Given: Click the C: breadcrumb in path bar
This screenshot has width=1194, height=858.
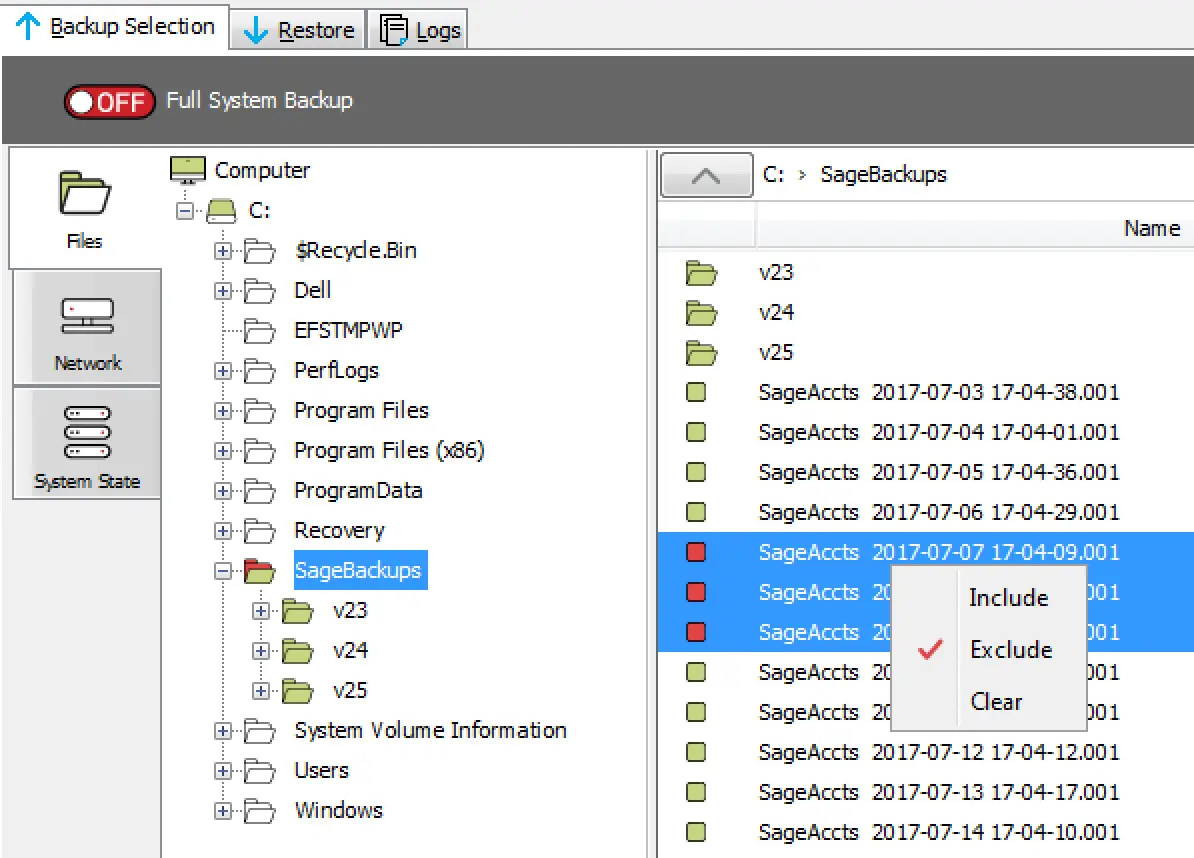Looking at the screenshot, I should 773,175.
